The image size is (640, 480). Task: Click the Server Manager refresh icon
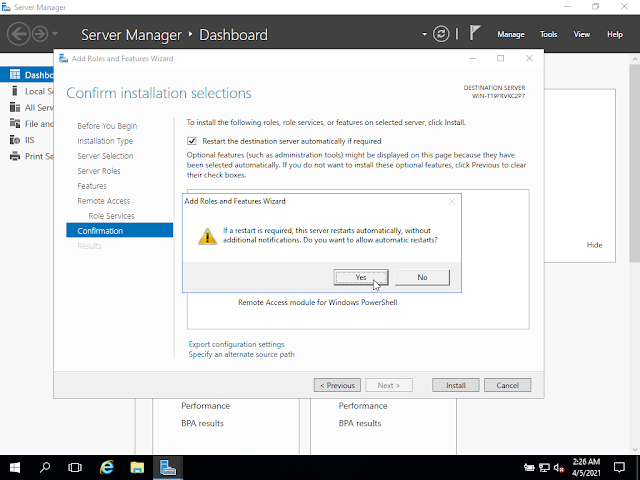point(441,34)
